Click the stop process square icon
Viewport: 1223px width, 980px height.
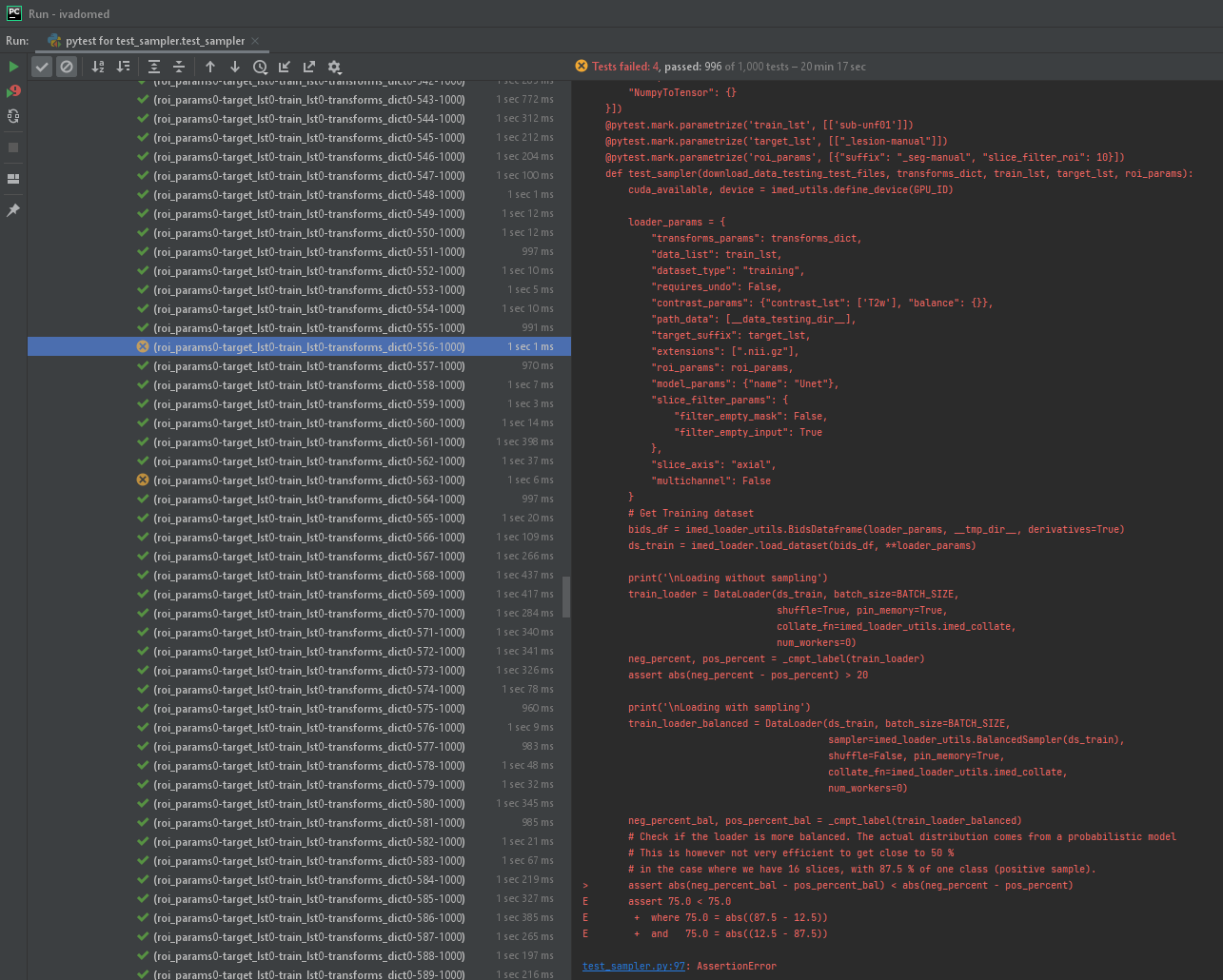pyautogui.click(x=13, y=147)
